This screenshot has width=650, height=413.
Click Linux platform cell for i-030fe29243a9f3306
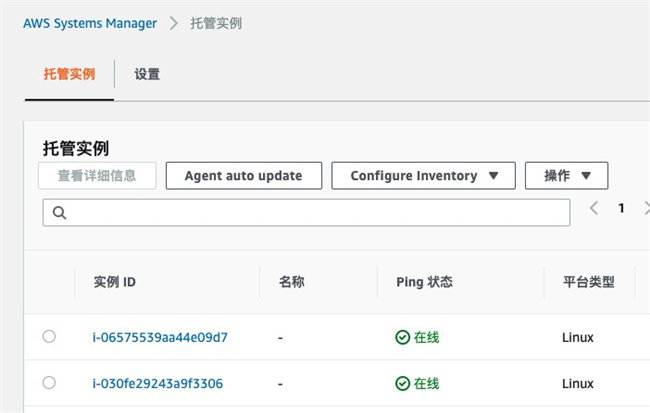578,384
